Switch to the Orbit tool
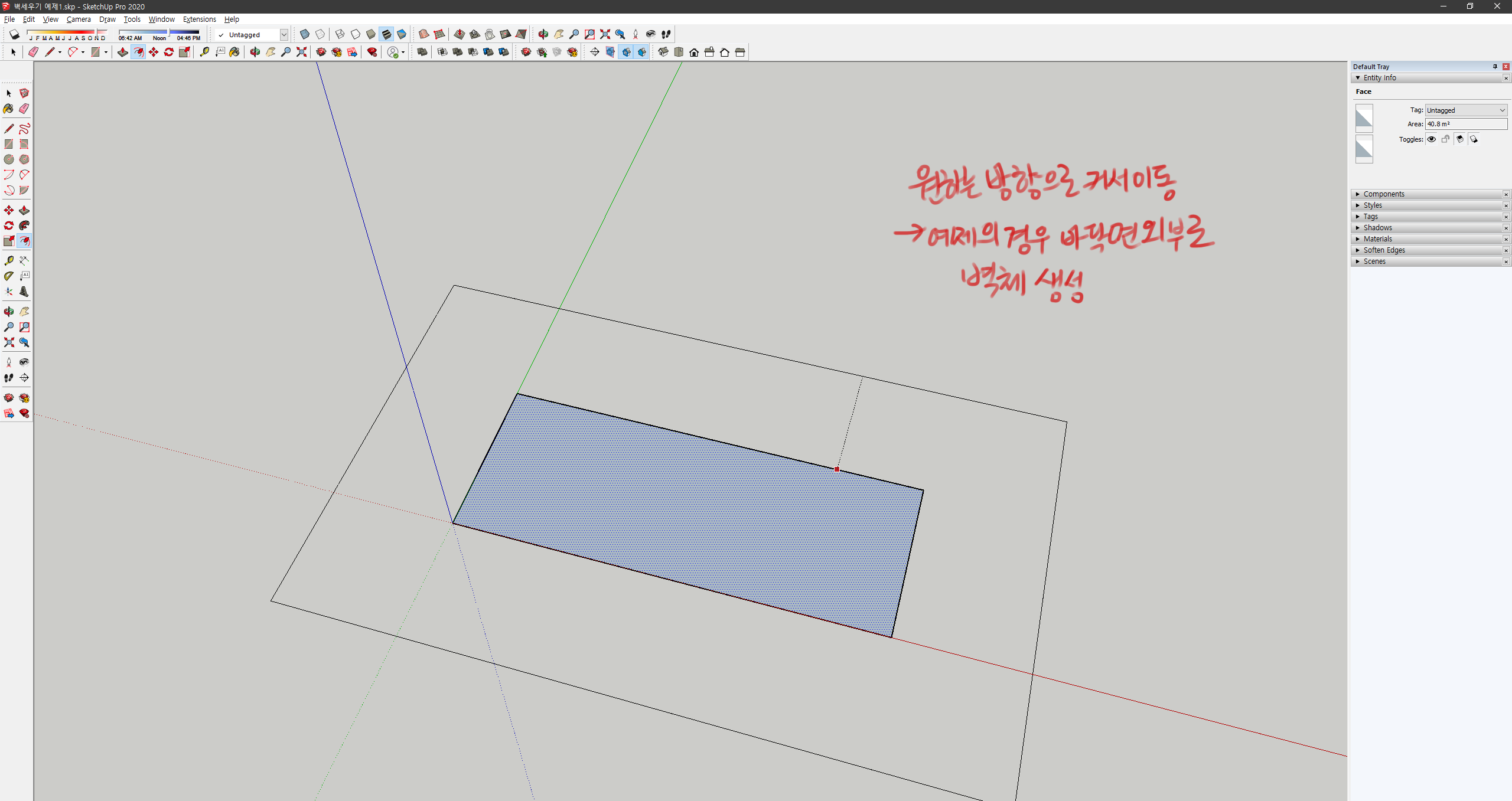Image resolution: width=1512 pixels, height=801 pixels. click(8, 311)
